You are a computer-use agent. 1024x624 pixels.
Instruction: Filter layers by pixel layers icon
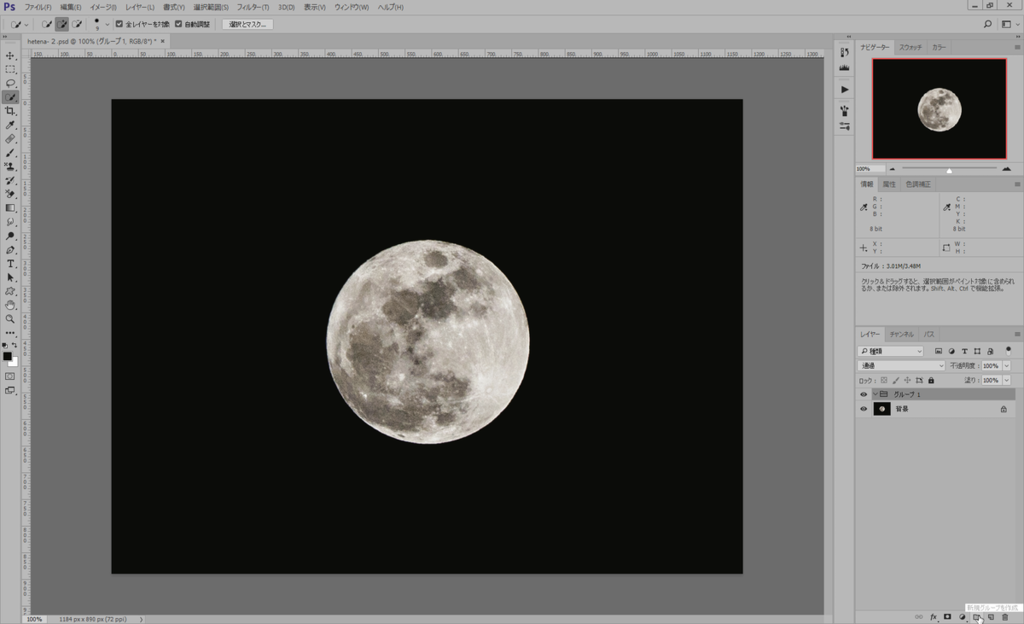[938, 351]
